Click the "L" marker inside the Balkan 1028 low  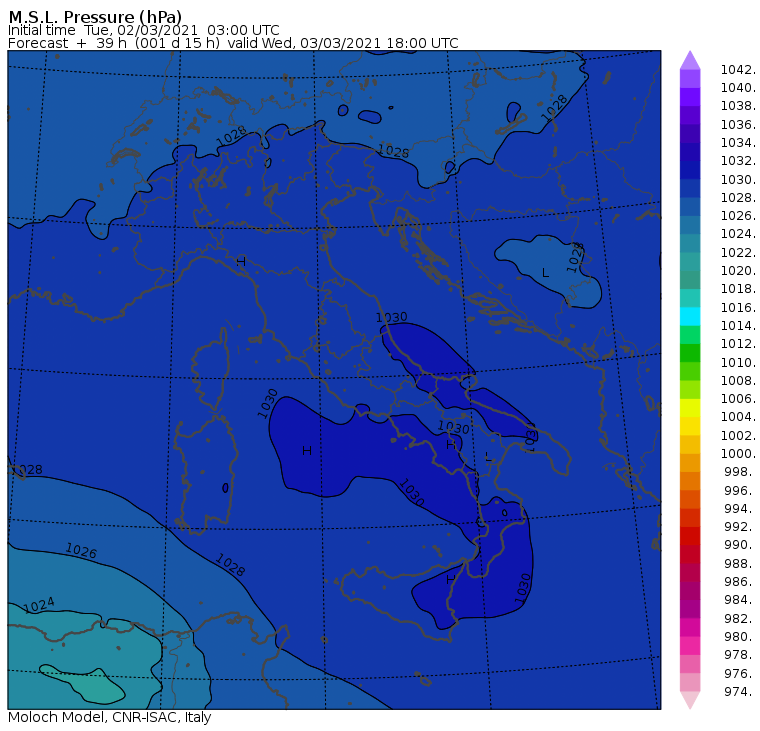pos(545,273)
